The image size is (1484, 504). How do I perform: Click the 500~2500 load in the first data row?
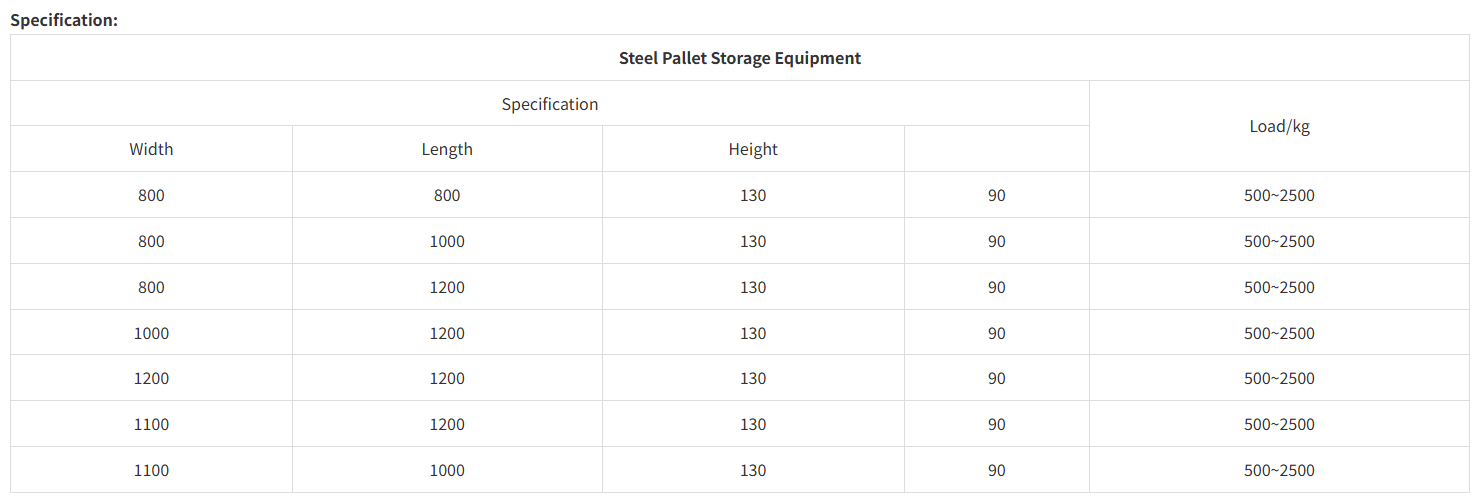[1279, 195]
